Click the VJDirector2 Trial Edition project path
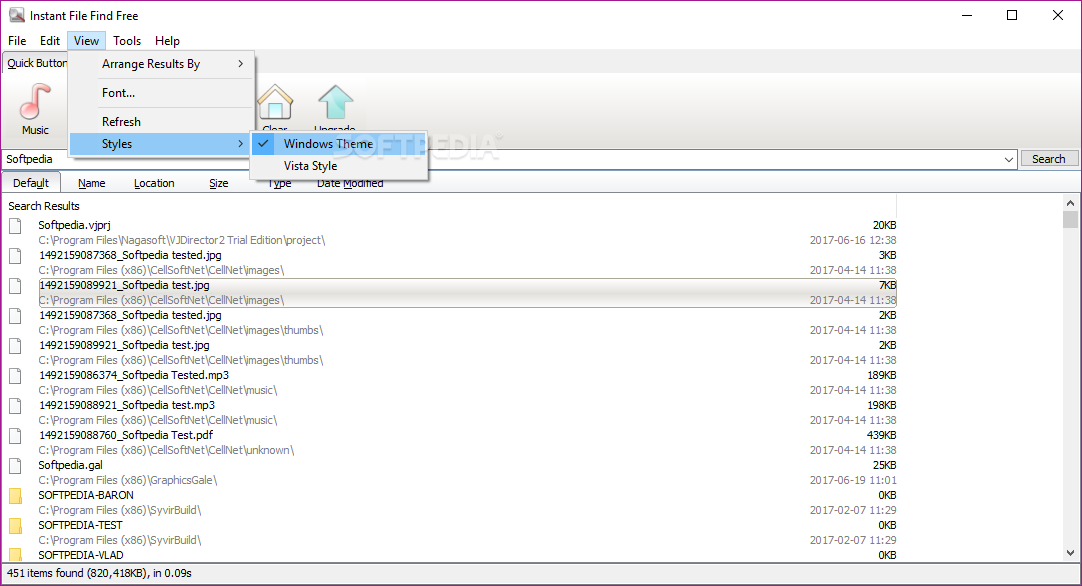Image resolution: width=1082 pixels, height=586 pixels. [181, 240]
